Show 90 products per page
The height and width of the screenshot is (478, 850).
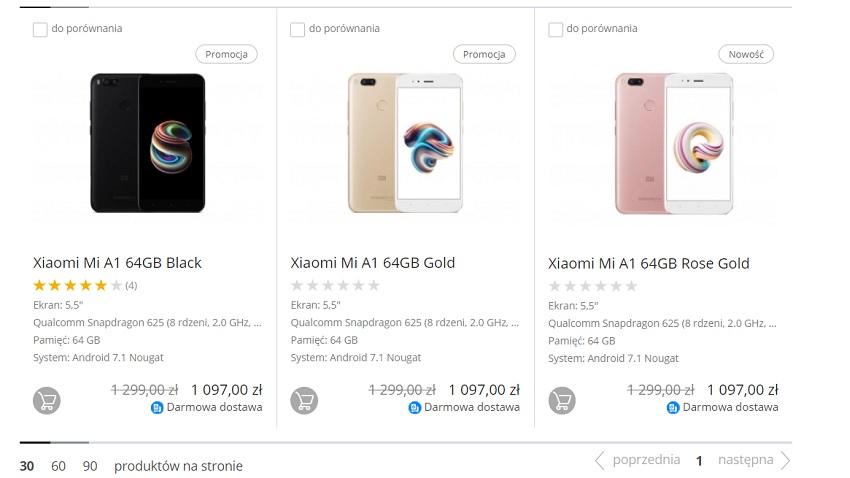coord(90,466)
